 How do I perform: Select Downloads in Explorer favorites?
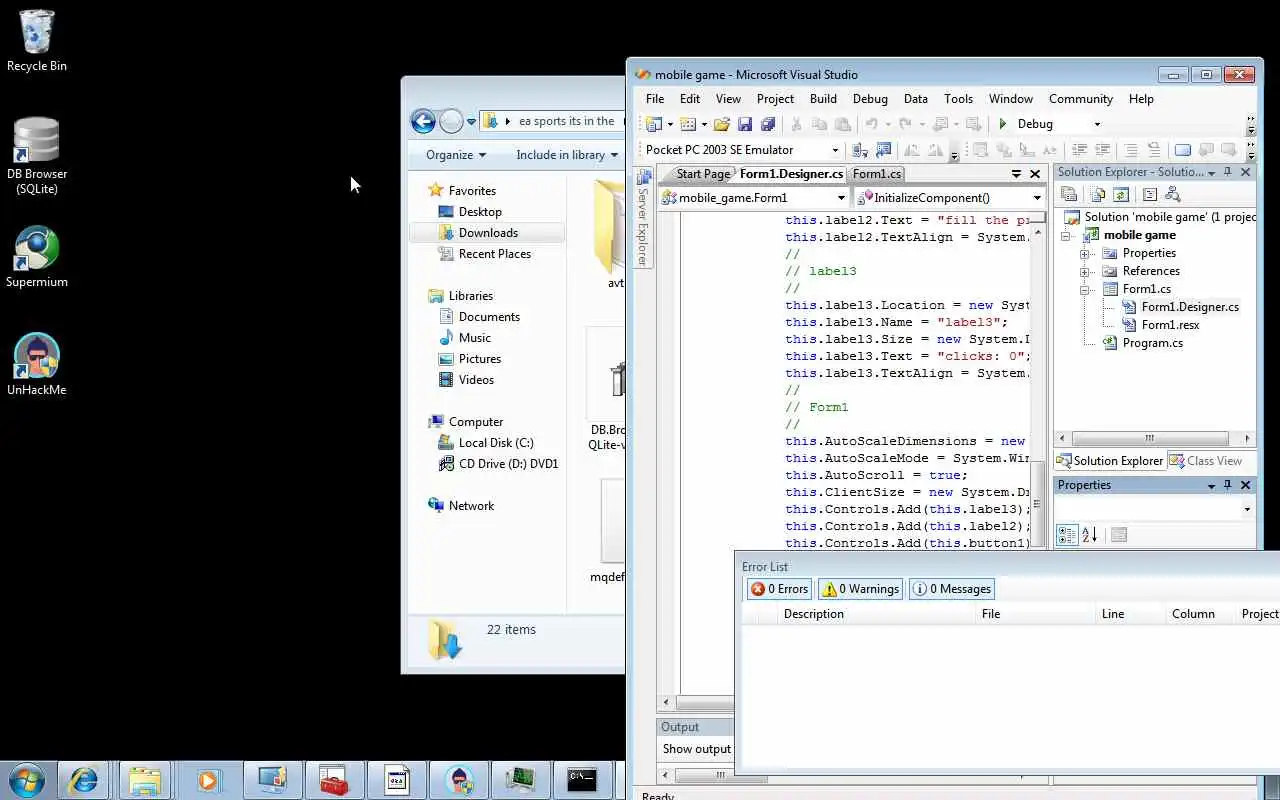click(x=488, y=233)
